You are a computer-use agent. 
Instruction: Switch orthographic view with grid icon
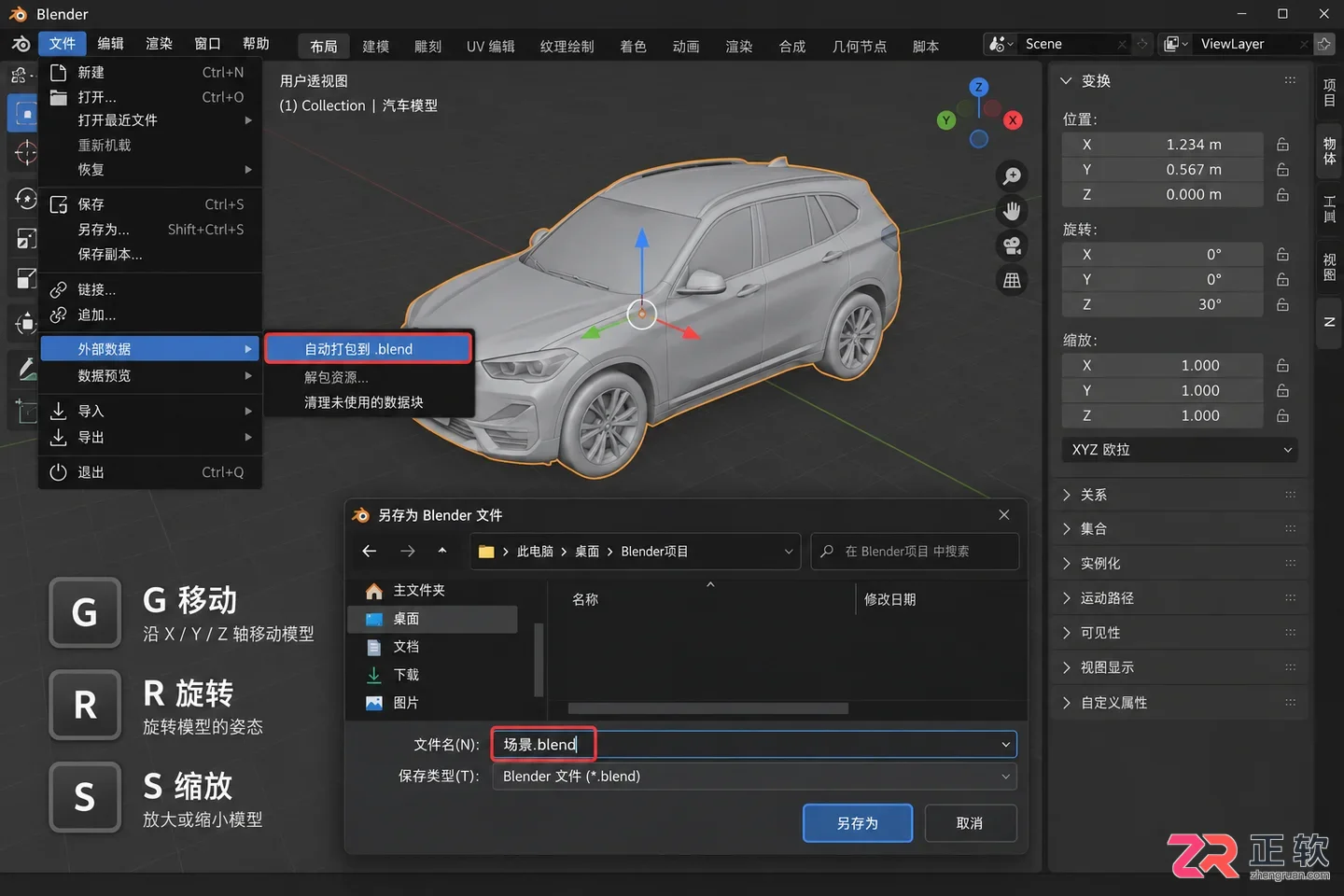point(1012,280)
